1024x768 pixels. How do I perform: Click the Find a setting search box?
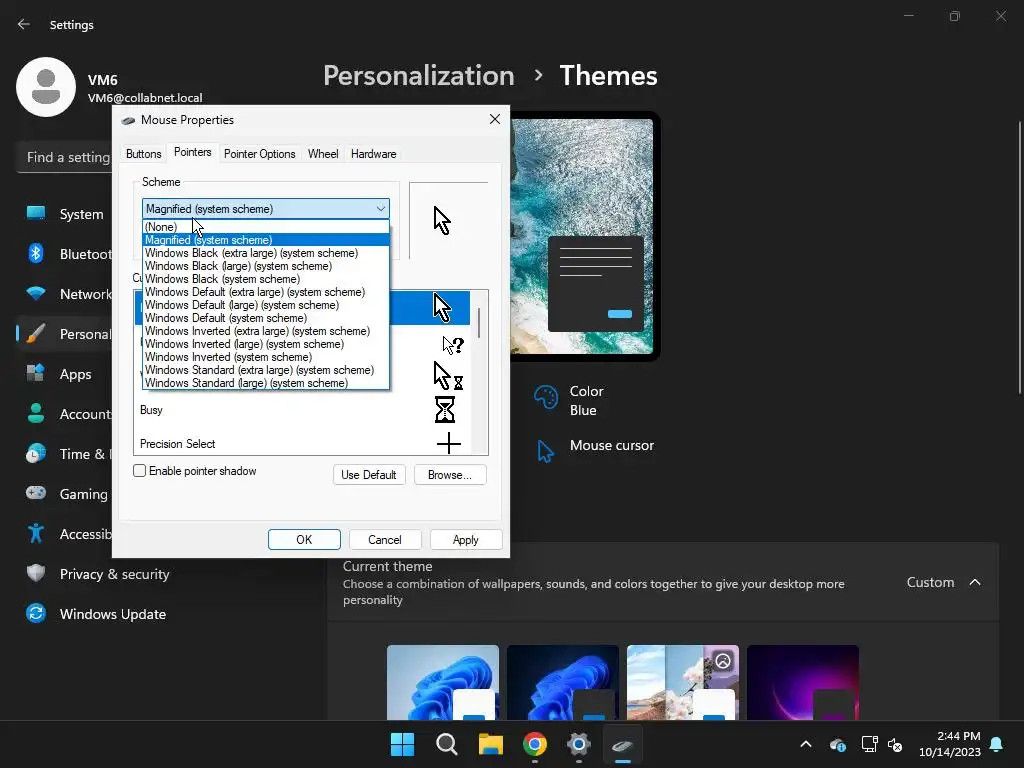(x=65, y=157)
